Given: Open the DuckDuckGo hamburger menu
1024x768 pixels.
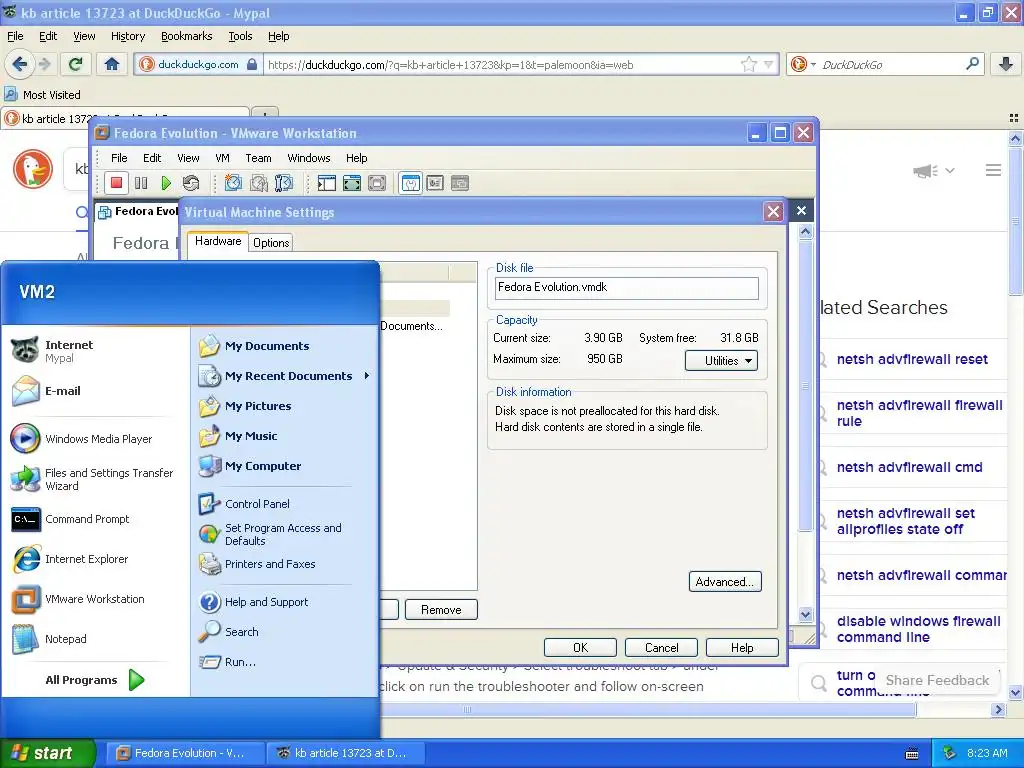Looking at the screenshot, I should tap(993, 170).
